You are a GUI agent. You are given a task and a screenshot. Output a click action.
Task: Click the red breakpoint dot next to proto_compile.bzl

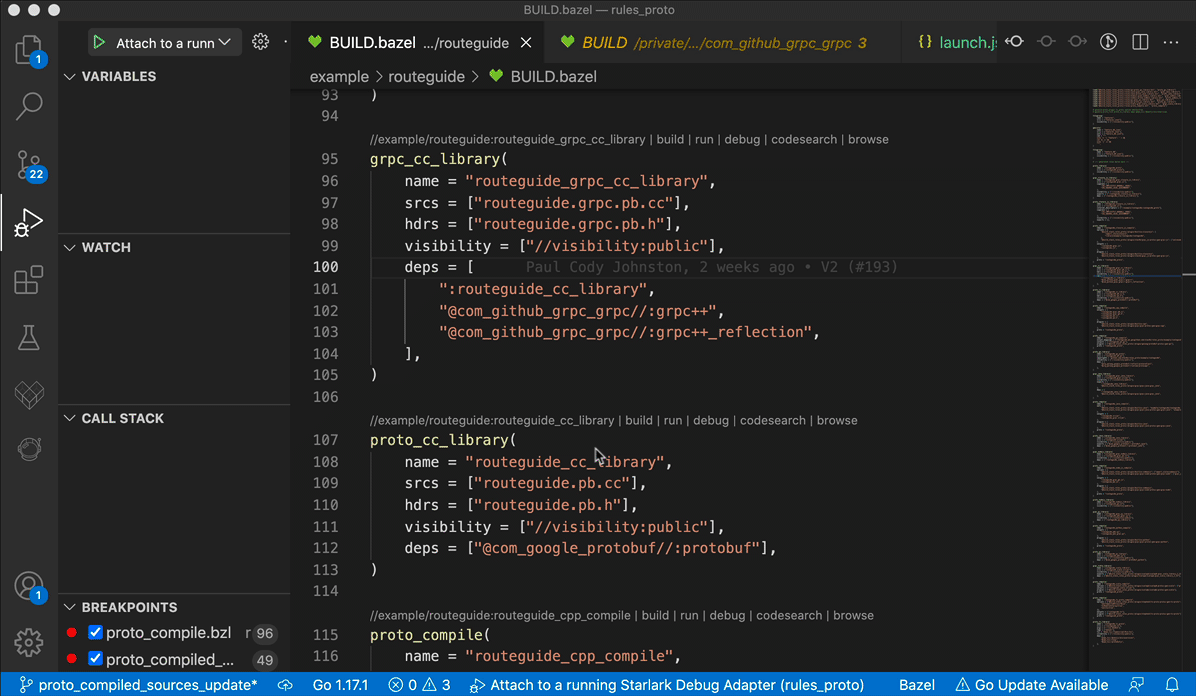pyautogui.click(x=71, y=632)
